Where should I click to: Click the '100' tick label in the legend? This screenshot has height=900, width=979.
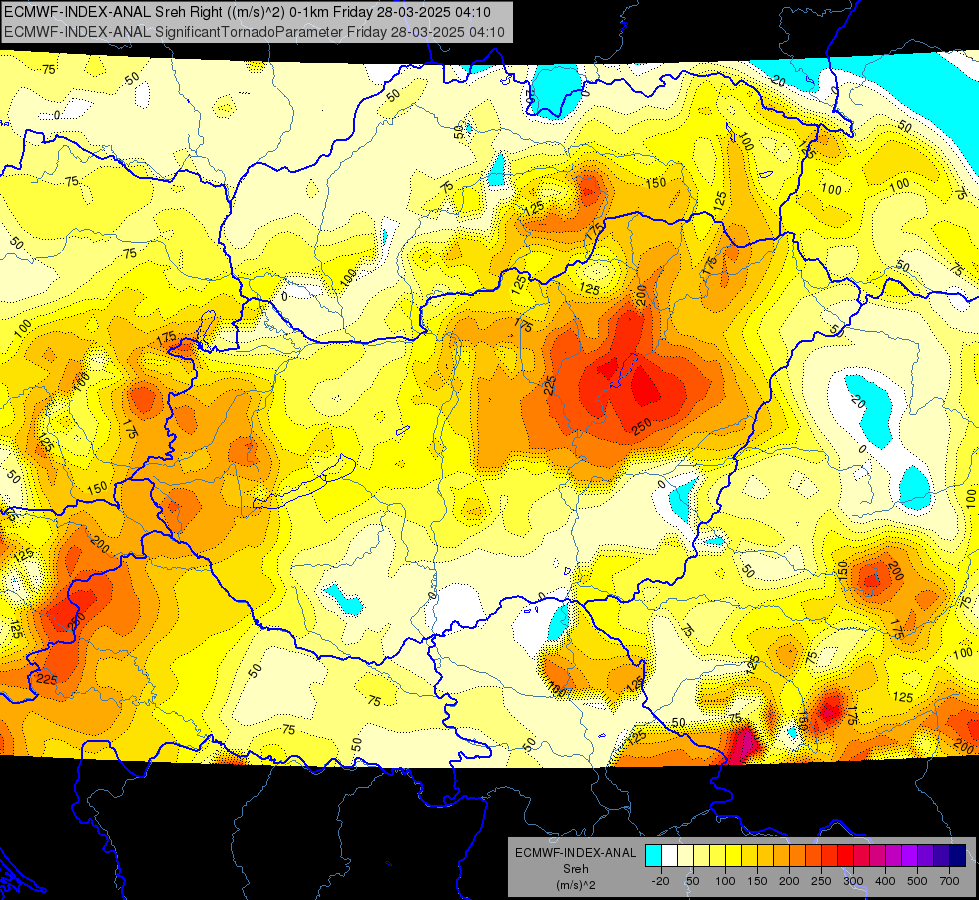coord(726,881)
